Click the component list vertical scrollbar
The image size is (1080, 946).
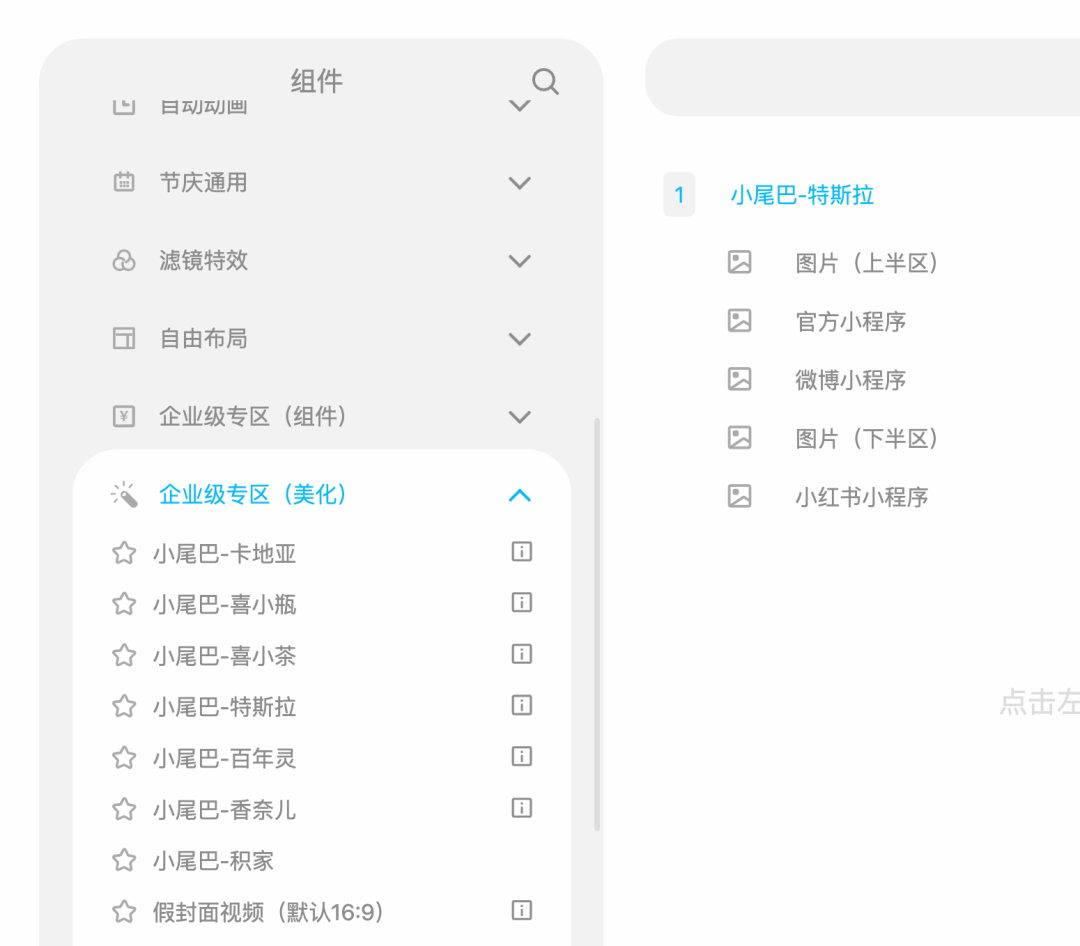click(x=597, y=624)
